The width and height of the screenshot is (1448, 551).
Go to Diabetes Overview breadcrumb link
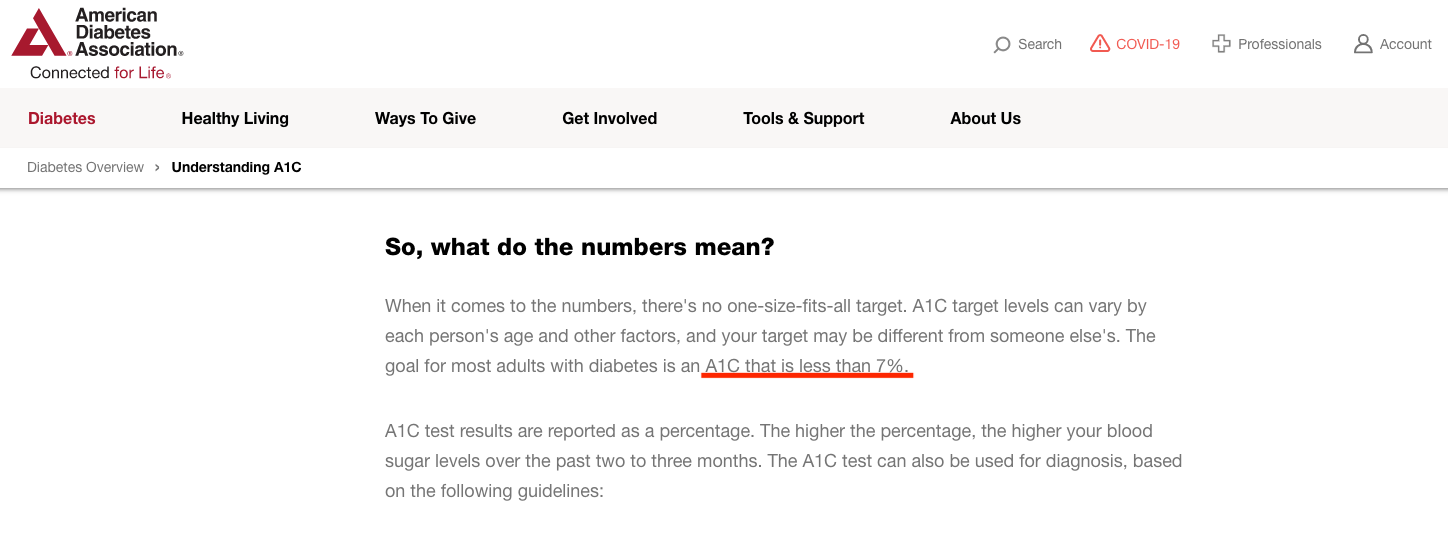pos(85,167)
